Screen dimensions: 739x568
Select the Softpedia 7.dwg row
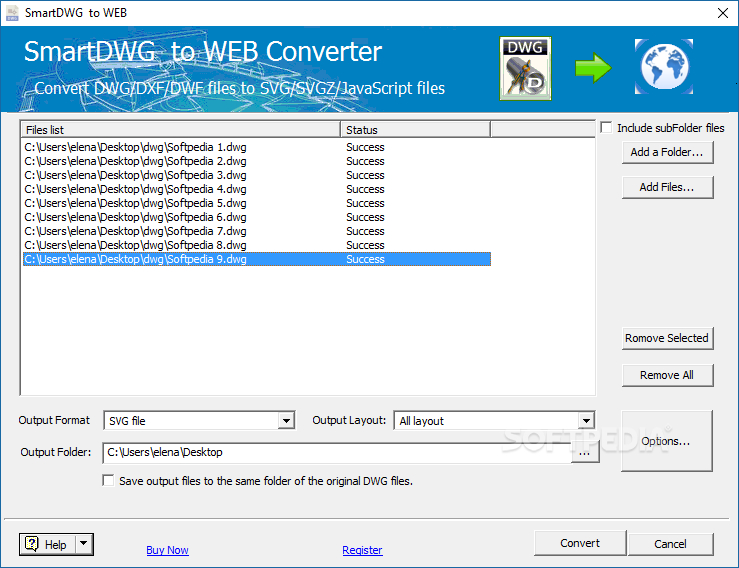[x=257, y=231]
